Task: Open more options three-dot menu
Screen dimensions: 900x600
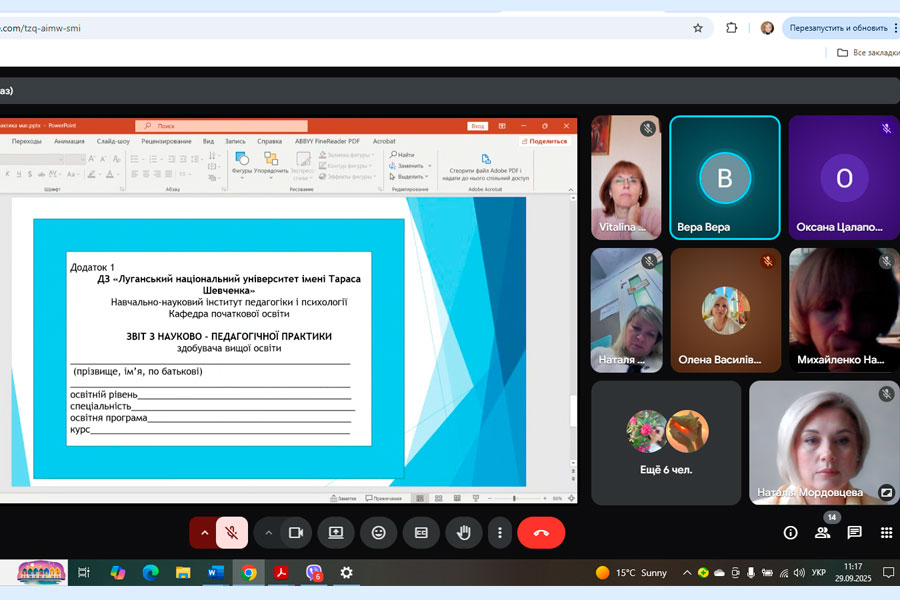Action: click(500, 533)
